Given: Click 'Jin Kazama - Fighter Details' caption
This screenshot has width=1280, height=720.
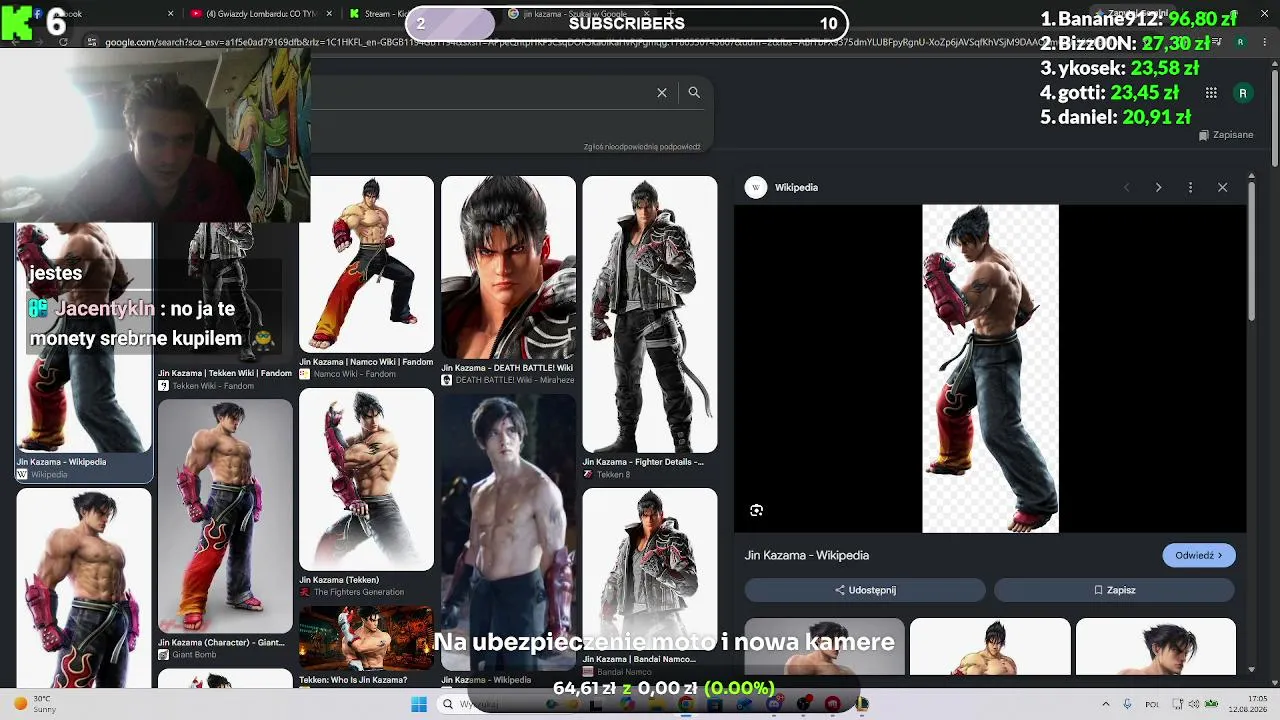Looking at the screenshot, I should point(643,462).
